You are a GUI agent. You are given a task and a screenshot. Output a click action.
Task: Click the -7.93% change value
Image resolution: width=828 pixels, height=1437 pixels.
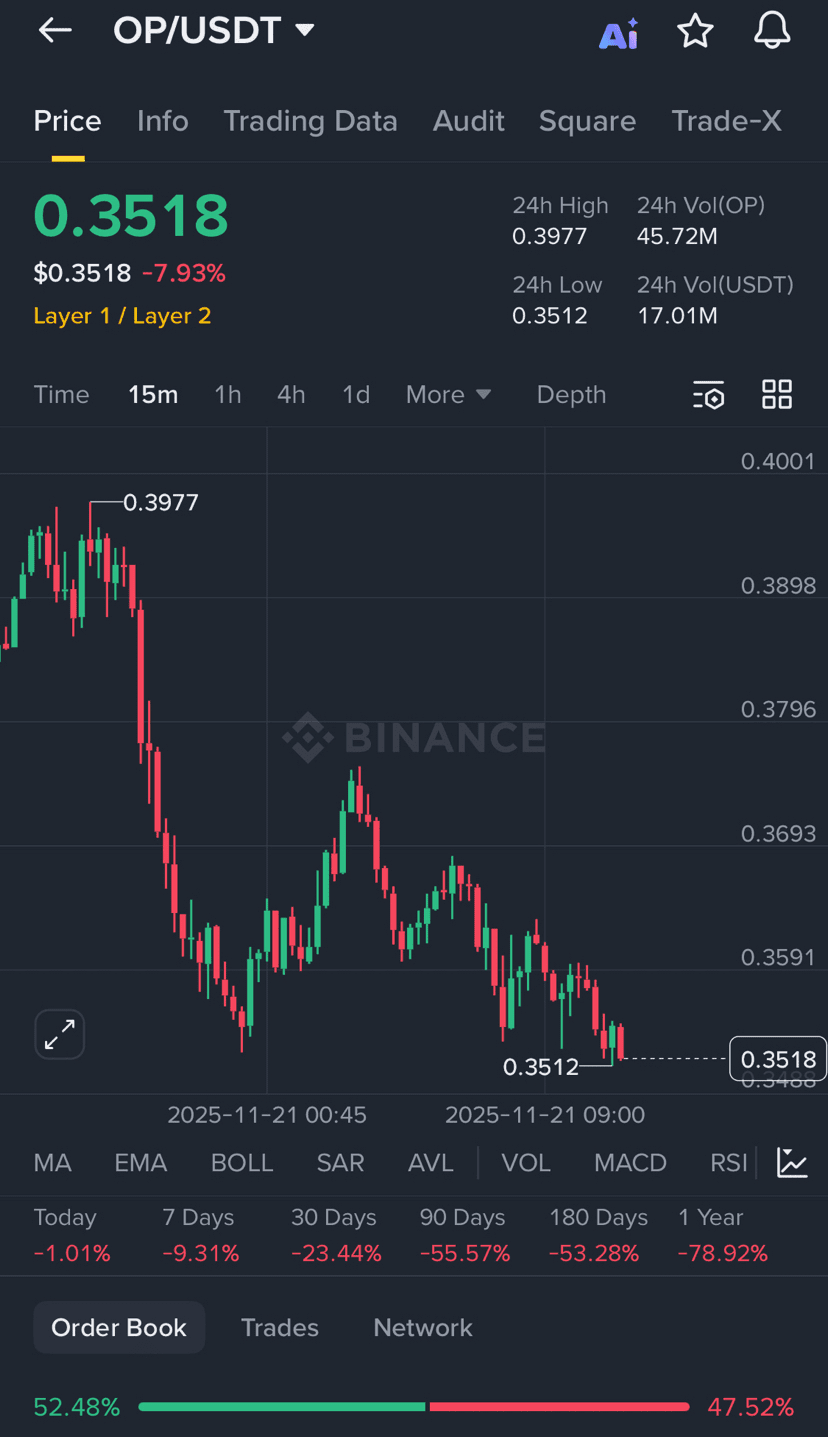(184, 273)
